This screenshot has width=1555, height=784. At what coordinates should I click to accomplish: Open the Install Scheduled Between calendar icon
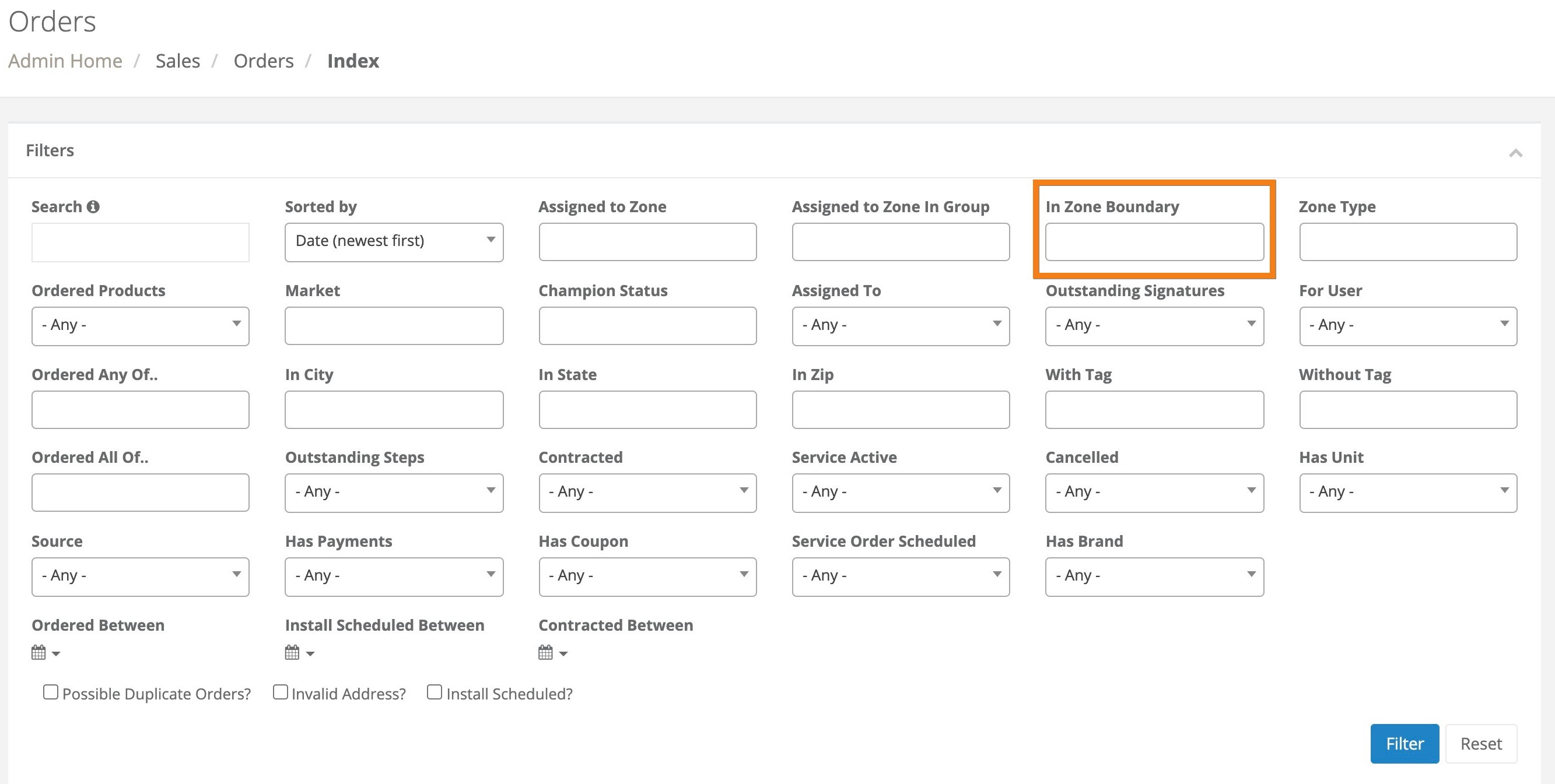pos(293,652)
